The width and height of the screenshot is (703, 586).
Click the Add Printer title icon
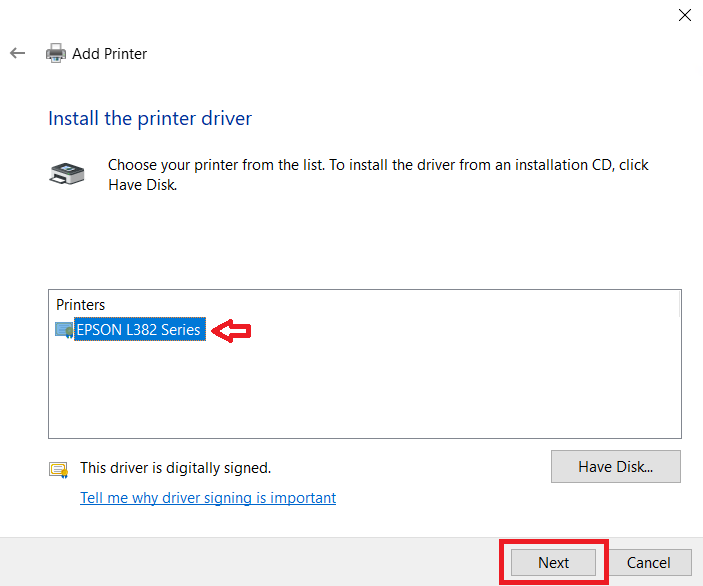click(56, 53)
